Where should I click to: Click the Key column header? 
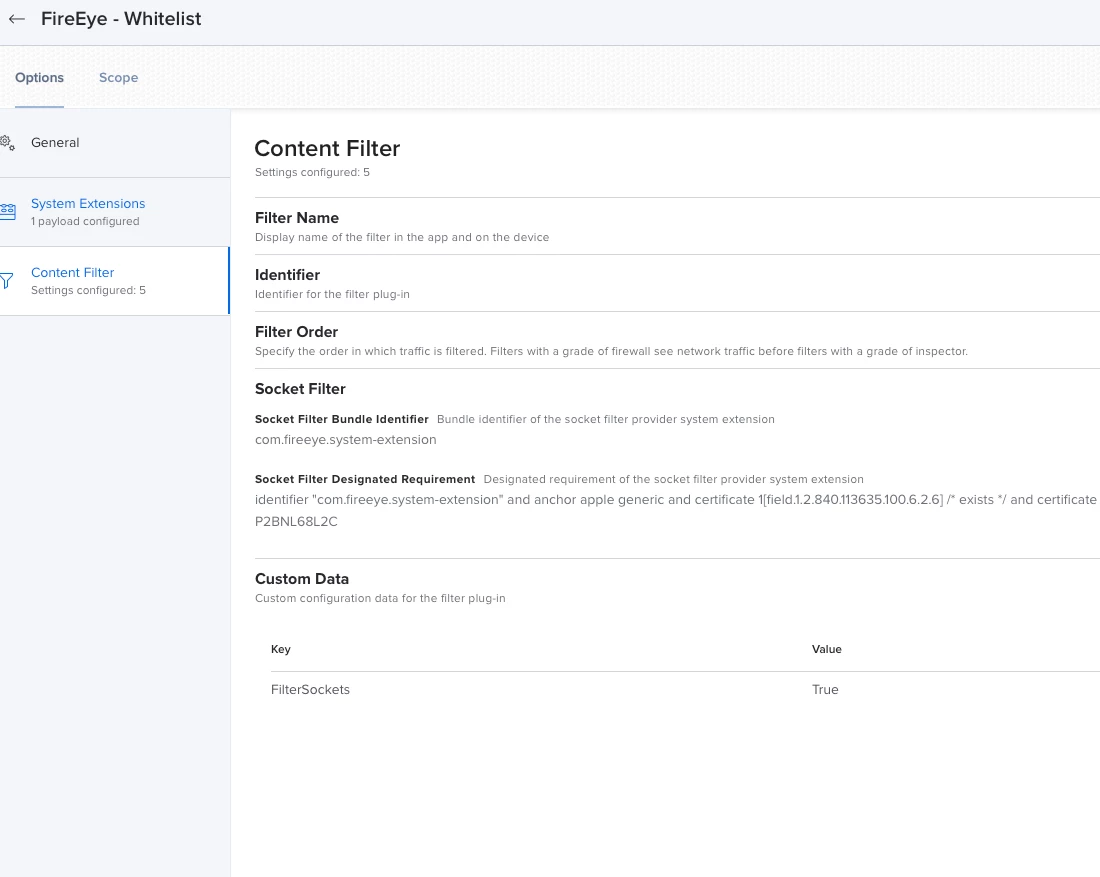point(281,649)
